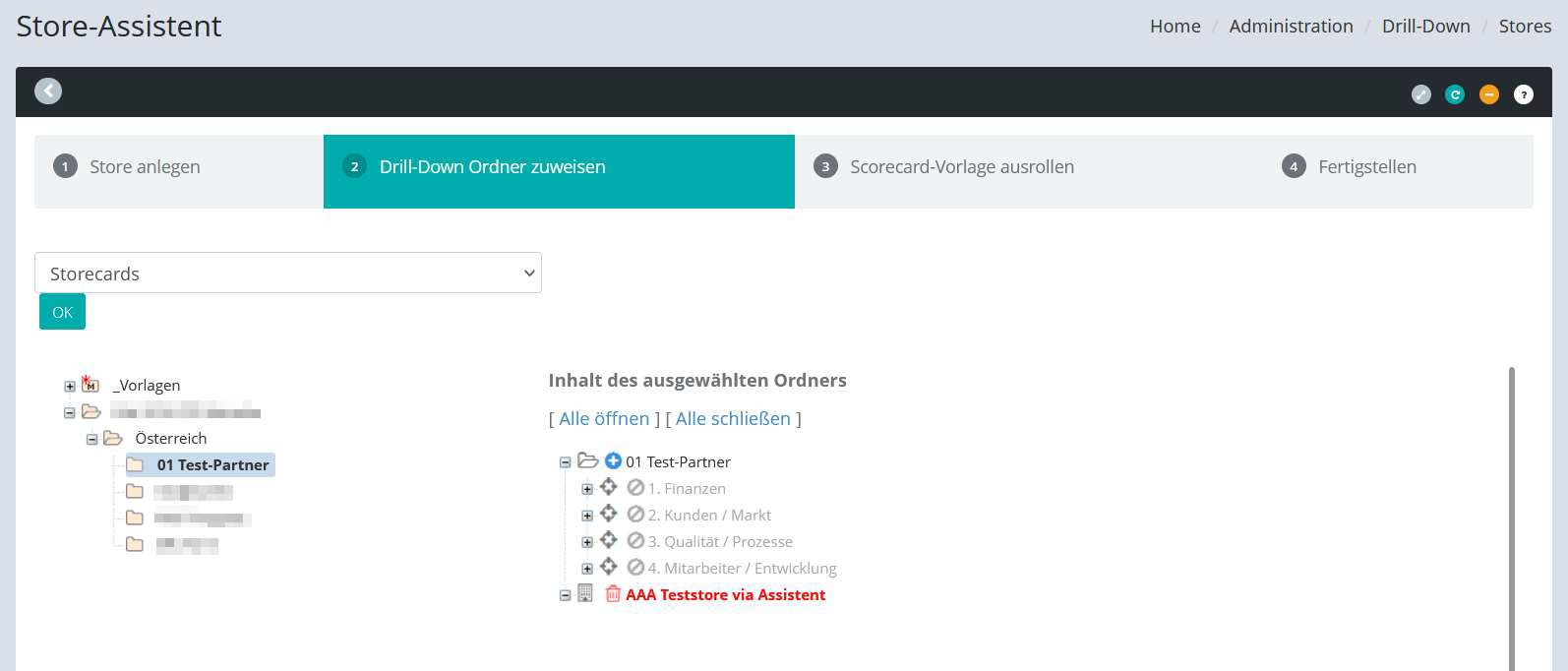Click the Alle schließen link
This screenshot has width=1568, height=671.
click(733, 418)
